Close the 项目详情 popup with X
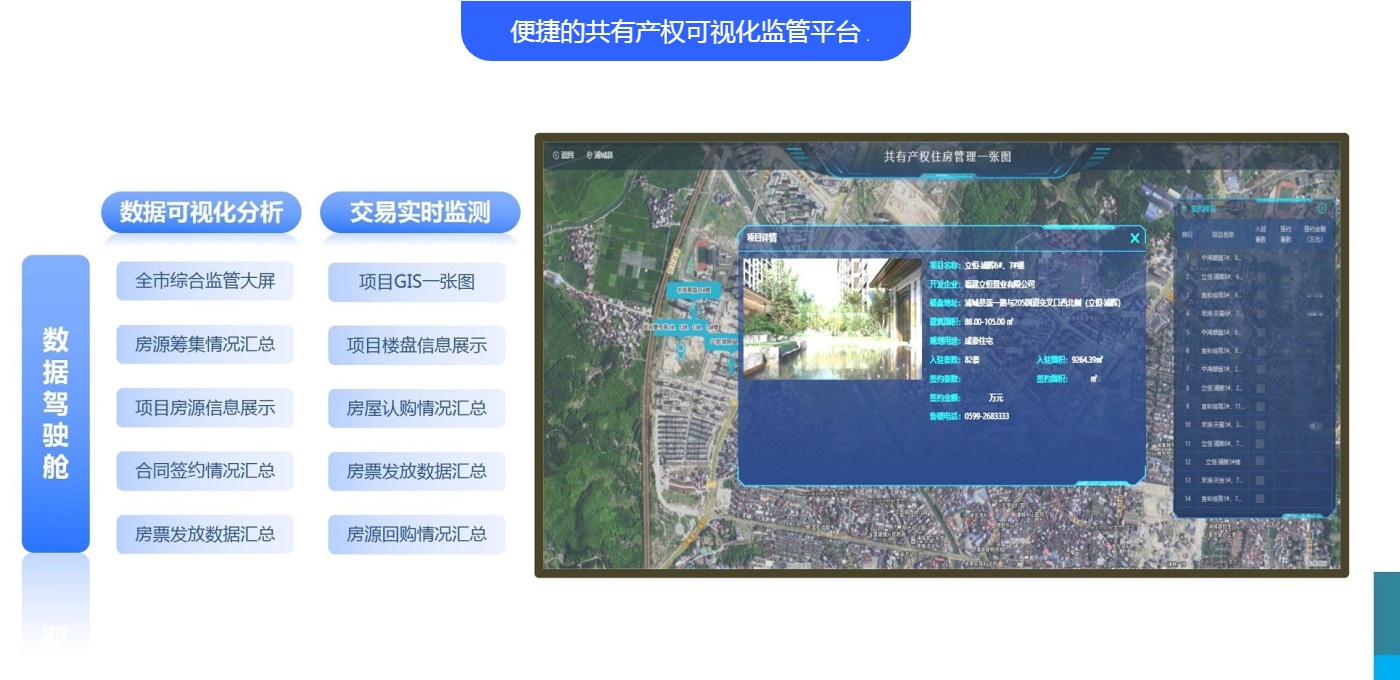This screenshot has width=1400, height=680. (1134, 238)
